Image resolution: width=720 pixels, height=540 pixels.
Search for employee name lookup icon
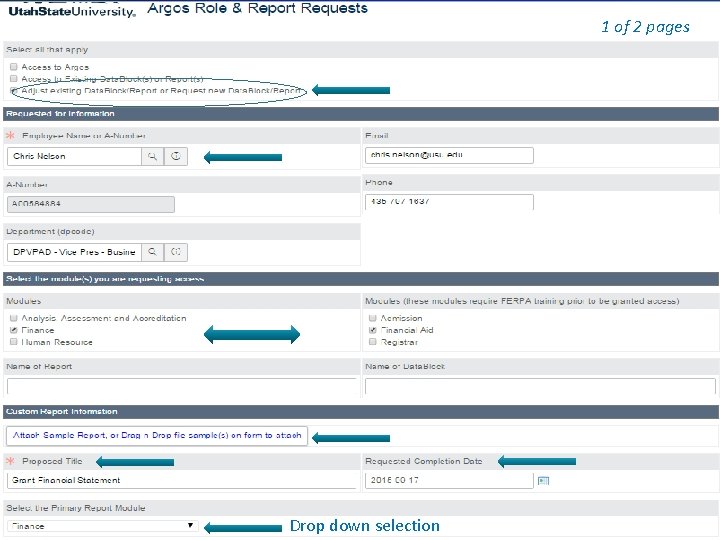coord(152,157)
